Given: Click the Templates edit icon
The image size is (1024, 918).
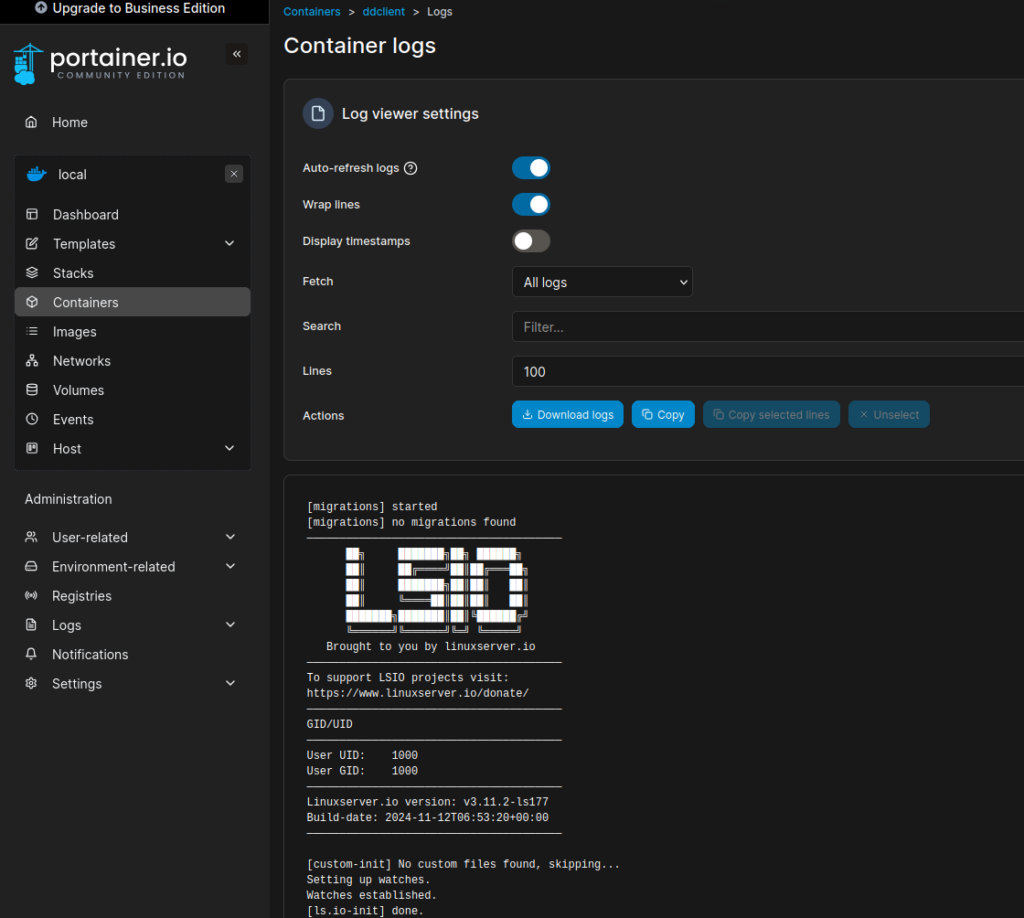Looking at the screenshot, I should pyautogui.click(x=31, y=244).
